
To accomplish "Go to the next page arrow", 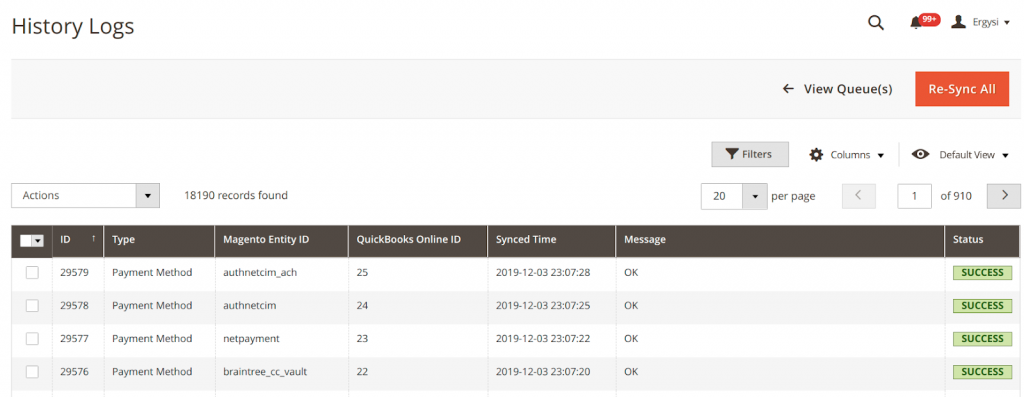I will pos(1004,196).
